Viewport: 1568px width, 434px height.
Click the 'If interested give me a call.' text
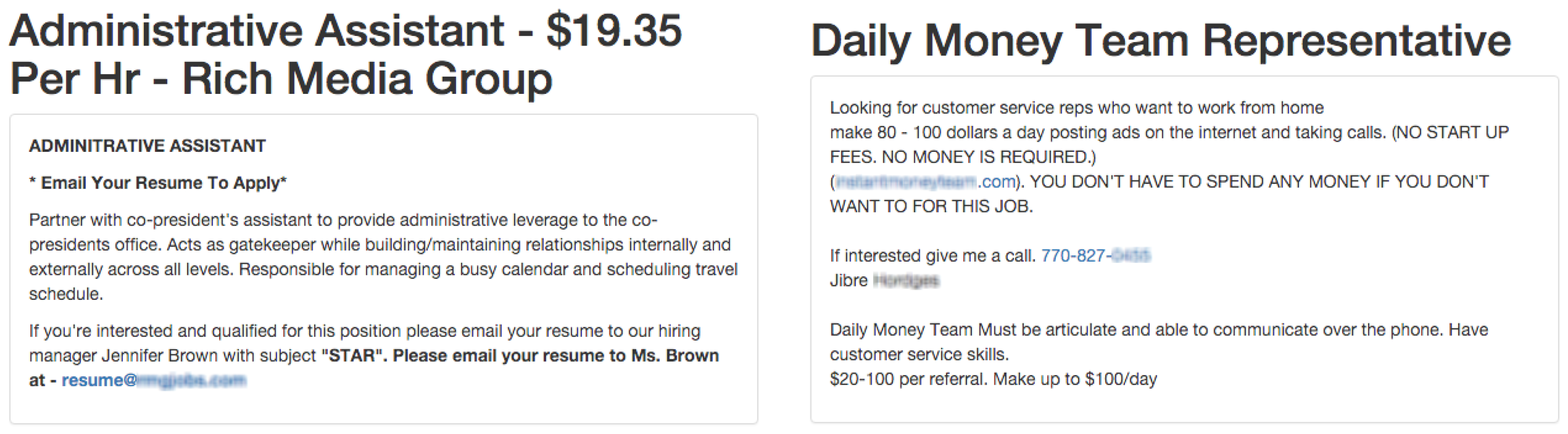coord(933,256)
